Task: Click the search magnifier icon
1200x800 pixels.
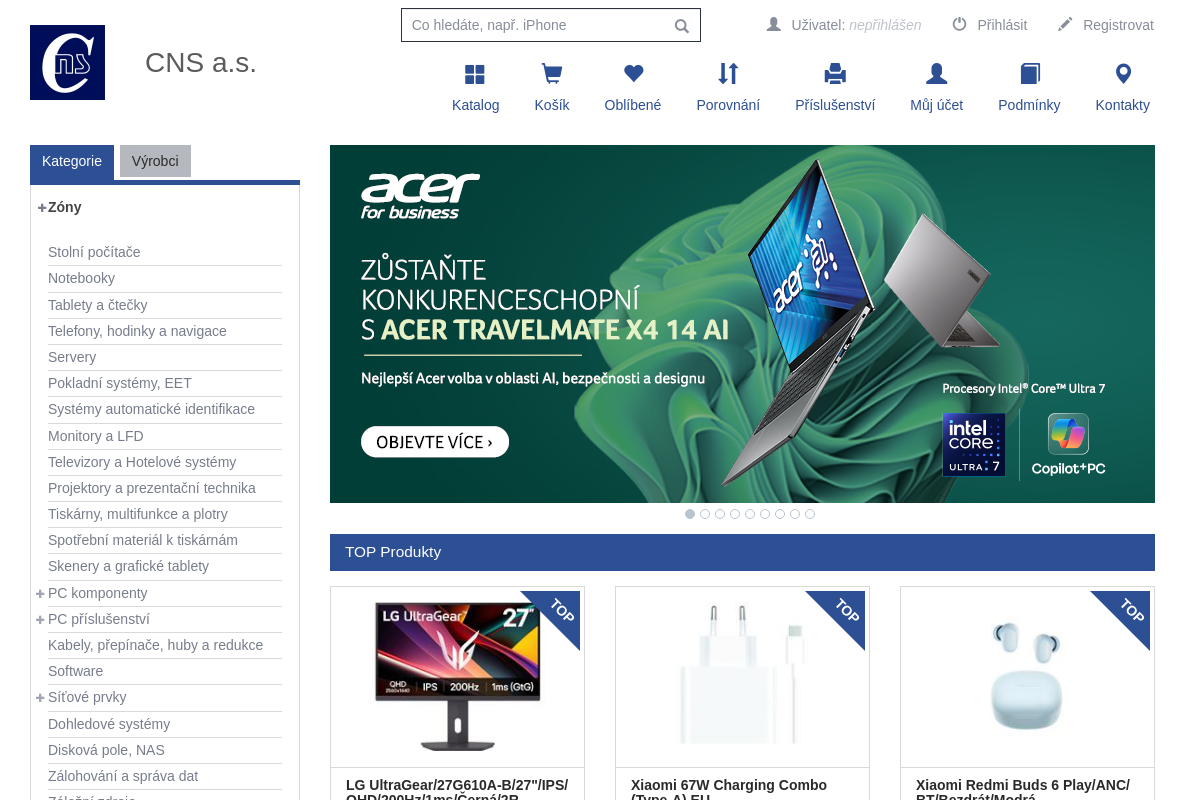Action: click(682, 26)
